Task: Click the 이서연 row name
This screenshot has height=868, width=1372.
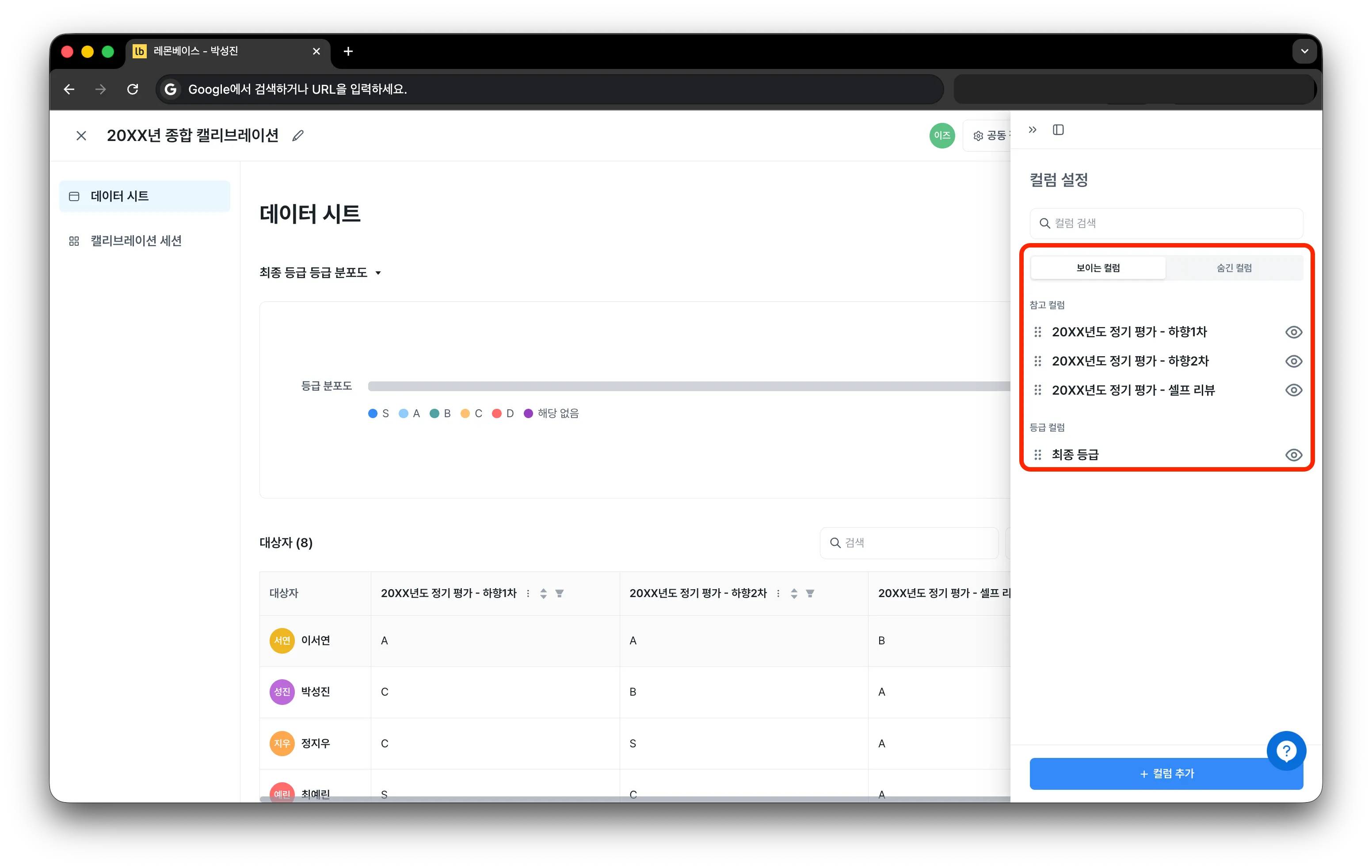Action: (x=316, y=641)
